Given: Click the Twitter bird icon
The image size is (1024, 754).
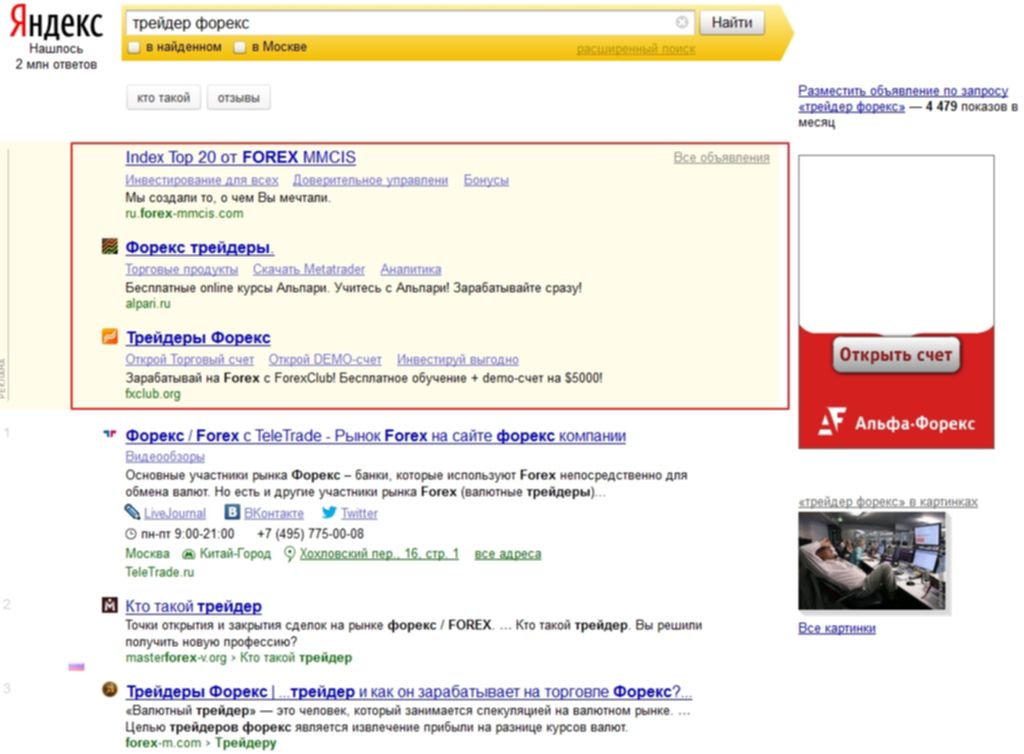Looking at the screenshot, I should point(329,512).
